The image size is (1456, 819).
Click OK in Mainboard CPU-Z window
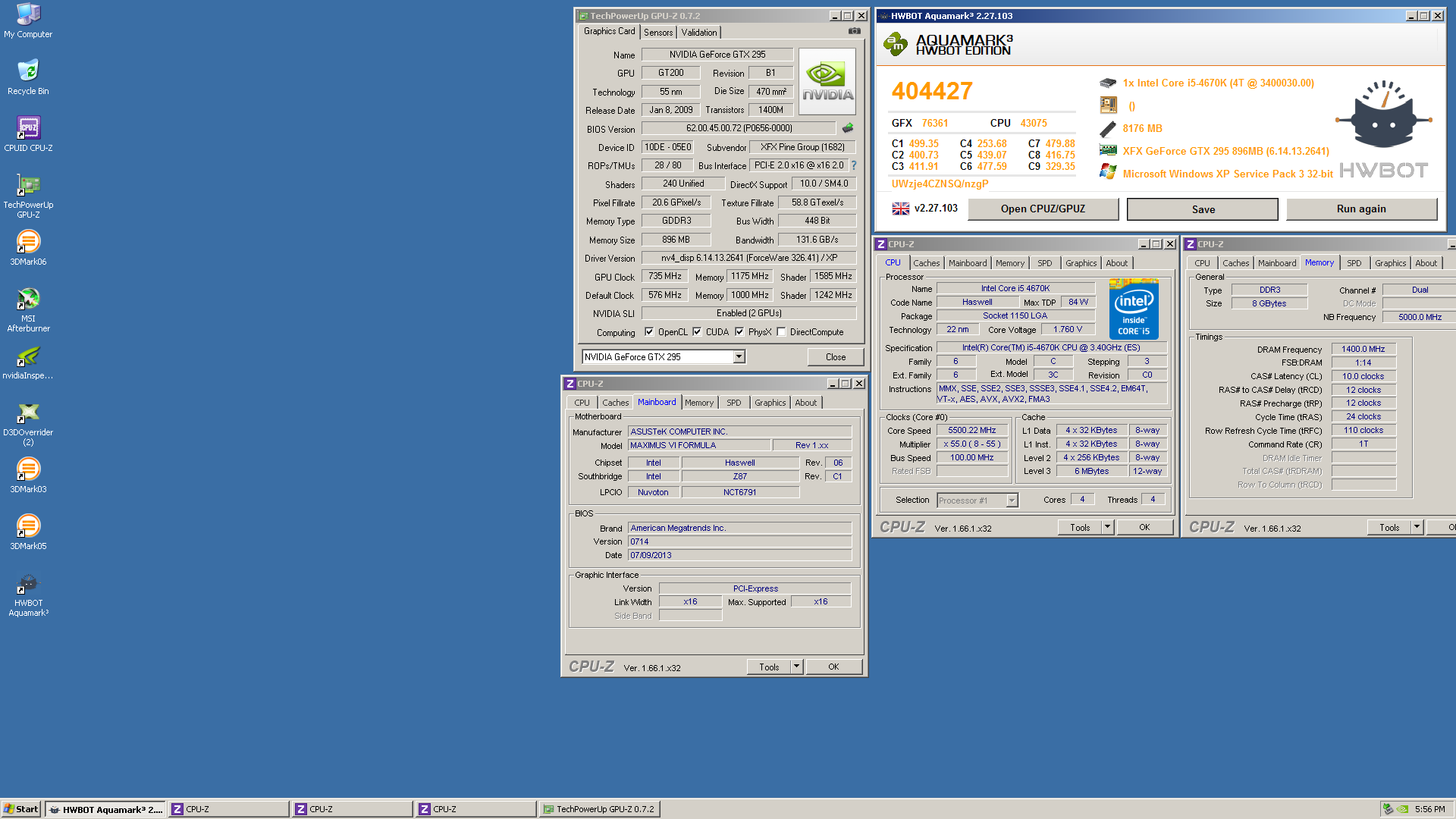833,667
